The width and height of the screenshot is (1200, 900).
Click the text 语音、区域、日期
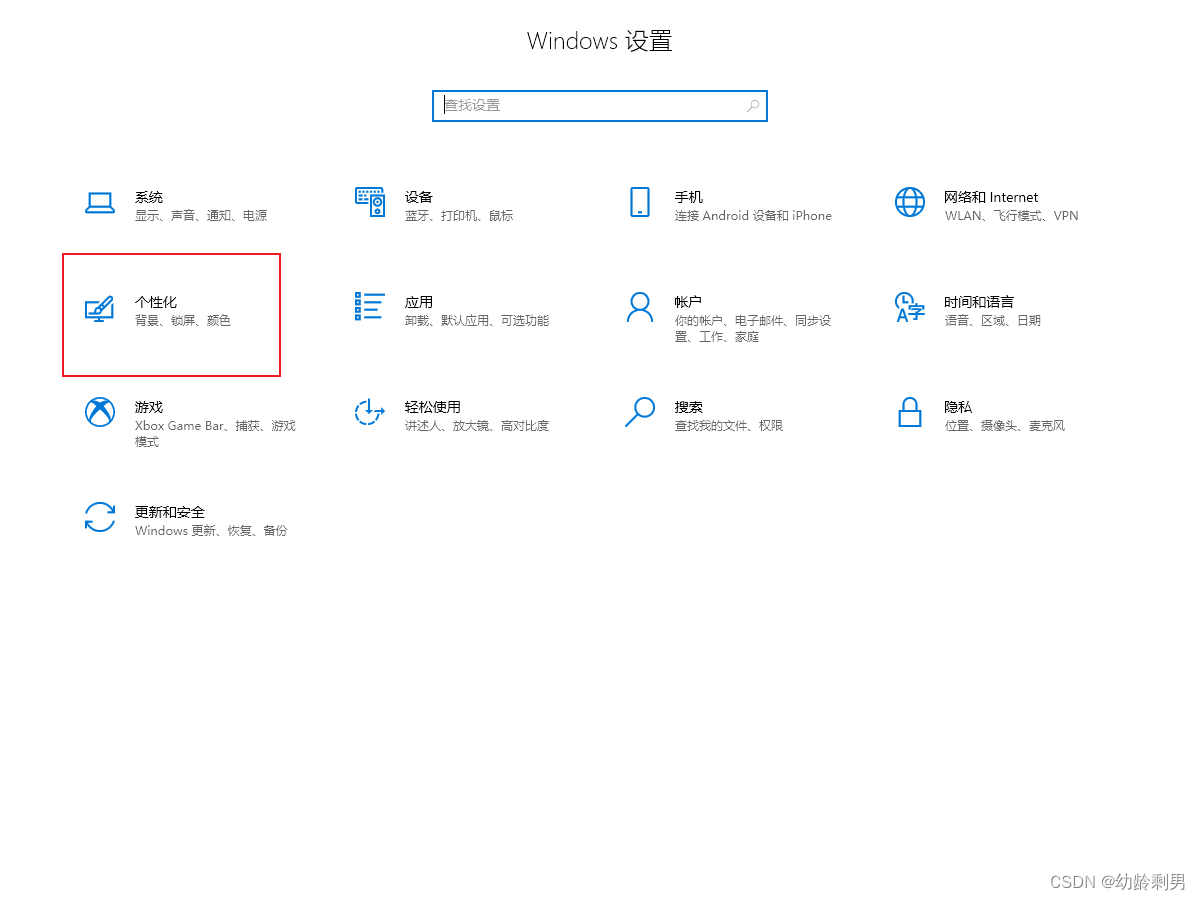[993, 321]
